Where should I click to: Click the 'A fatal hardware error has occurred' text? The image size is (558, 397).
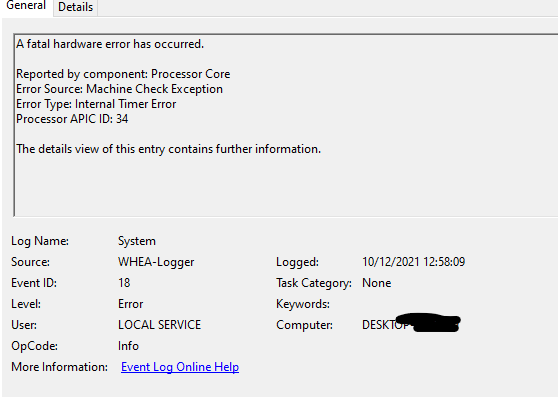point(110,44)
